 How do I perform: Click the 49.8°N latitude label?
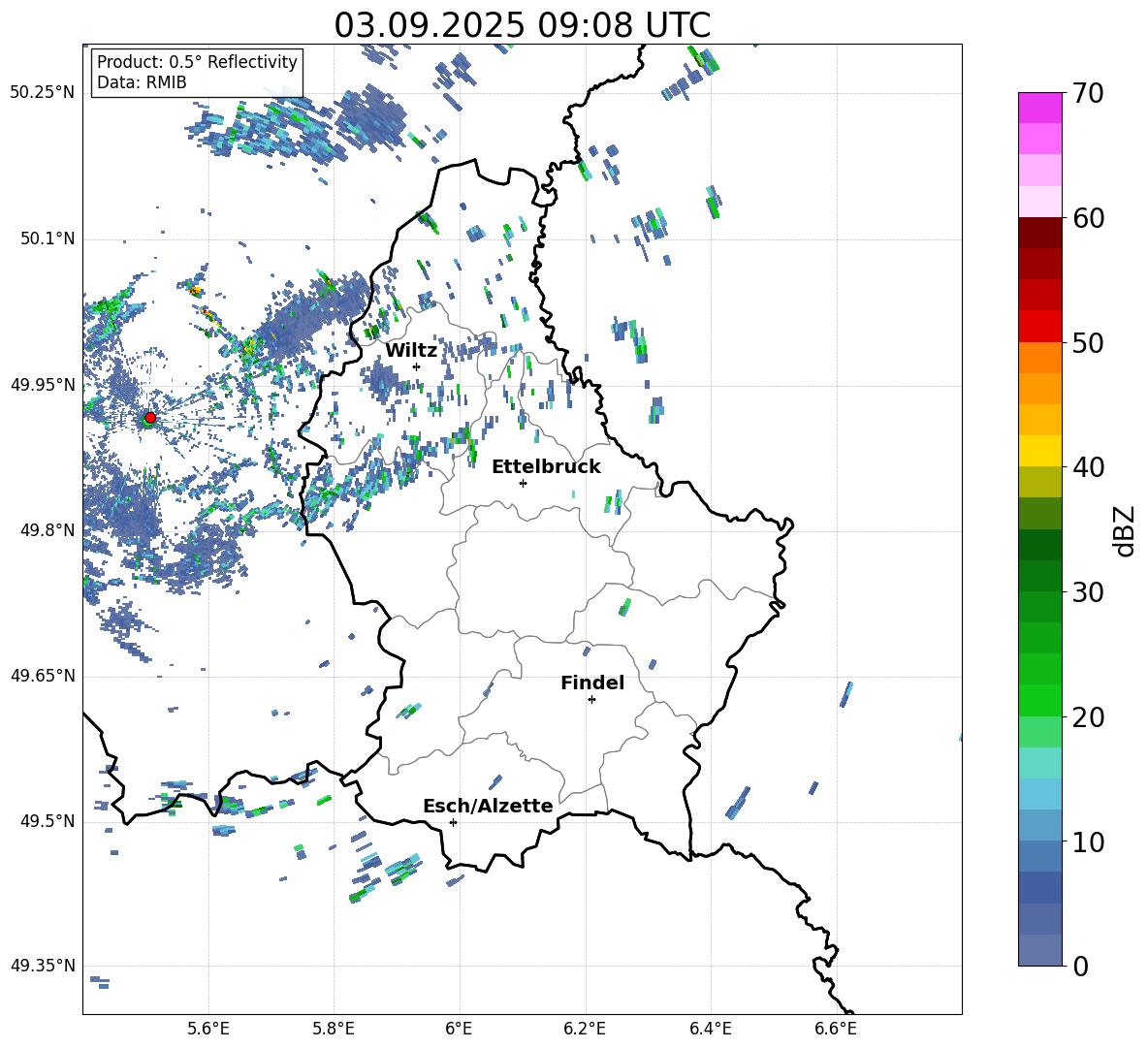coord(47,530)
